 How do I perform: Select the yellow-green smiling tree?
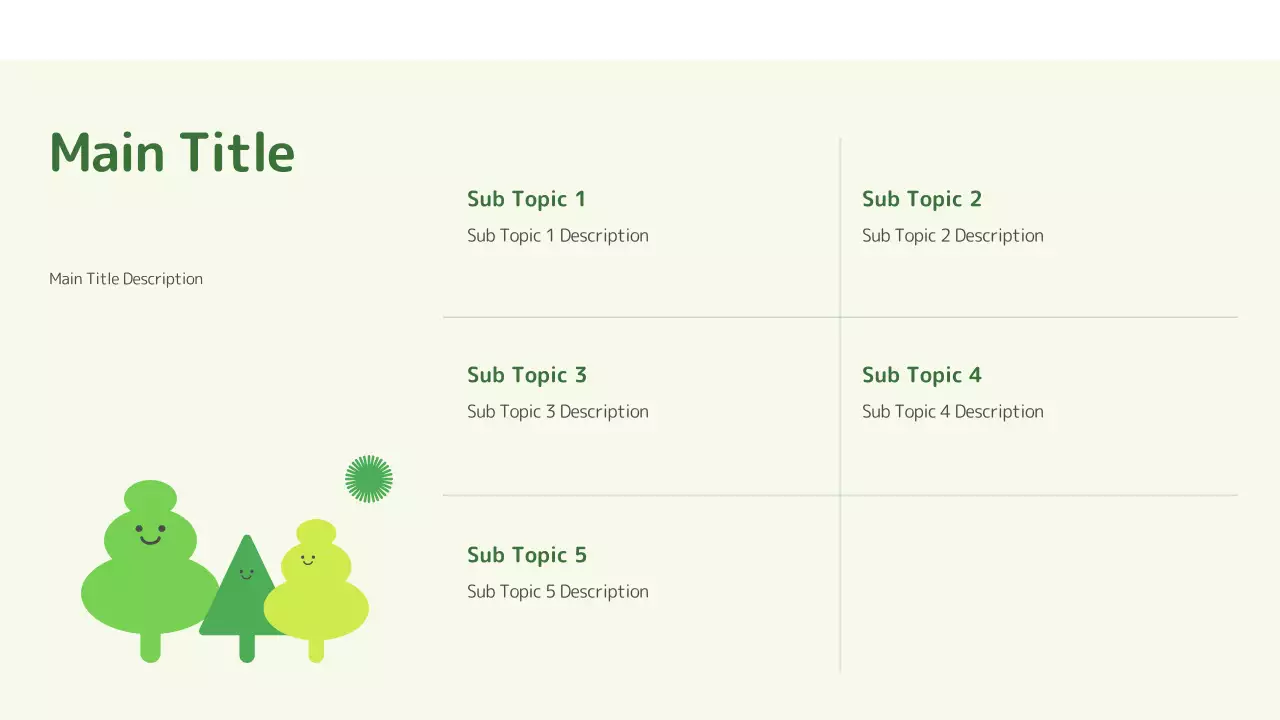(316, 598)
